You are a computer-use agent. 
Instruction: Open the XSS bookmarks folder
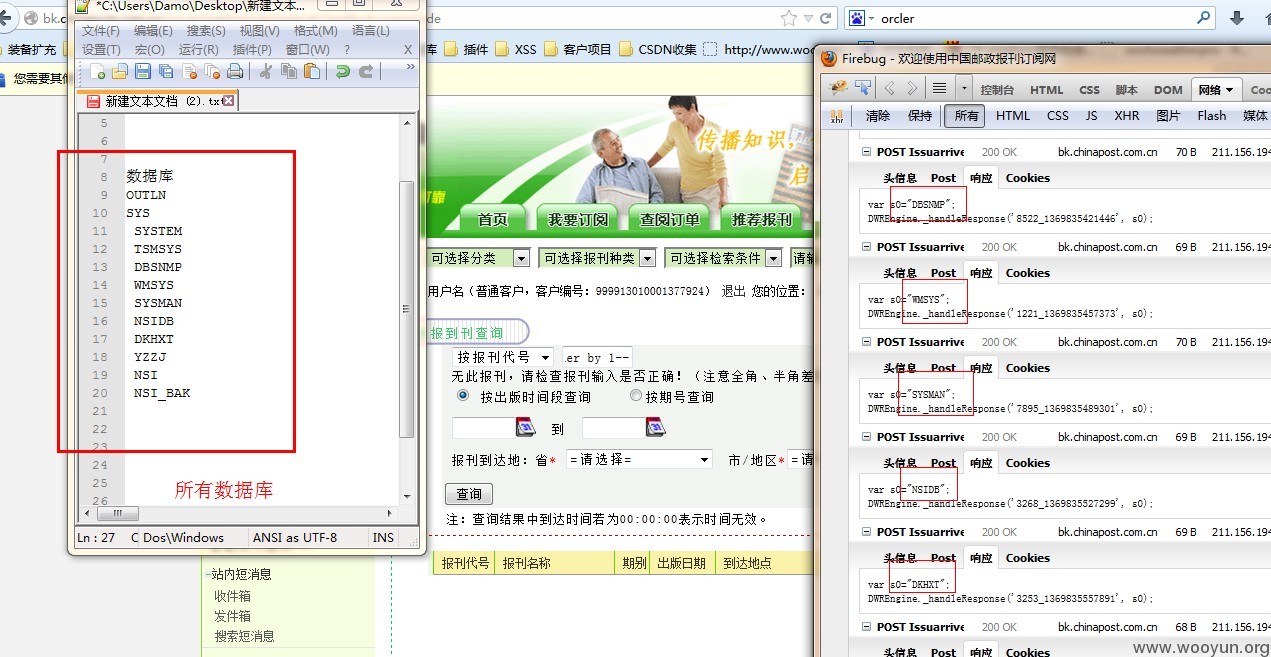(x=516, y=49)
